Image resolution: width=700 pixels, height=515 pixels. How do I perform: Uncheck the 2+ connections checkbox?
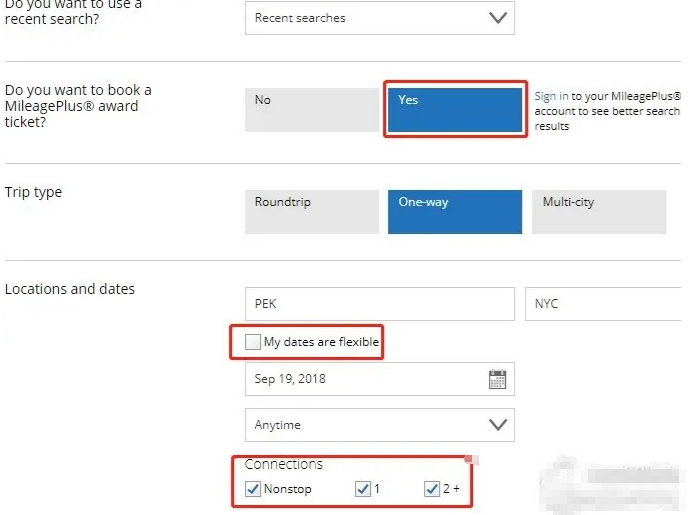click(x=432, y=489)
